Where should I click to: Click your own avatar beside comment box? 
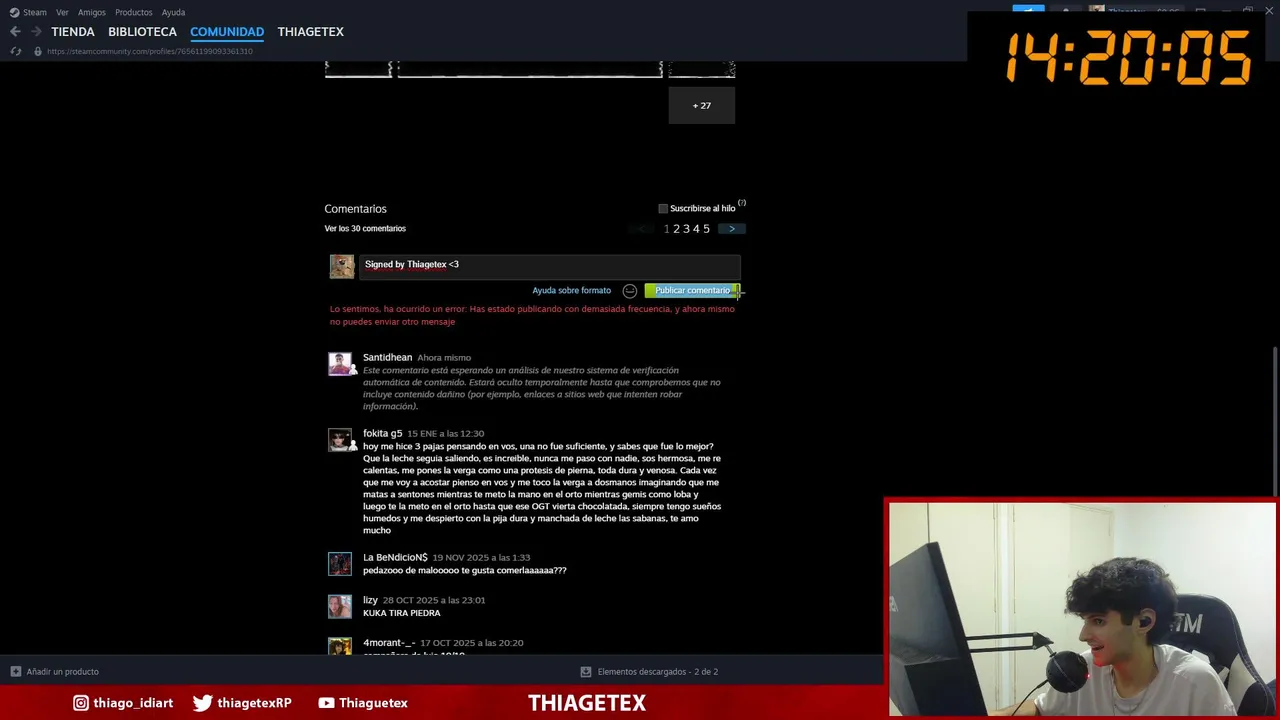(x=342, y=266)
